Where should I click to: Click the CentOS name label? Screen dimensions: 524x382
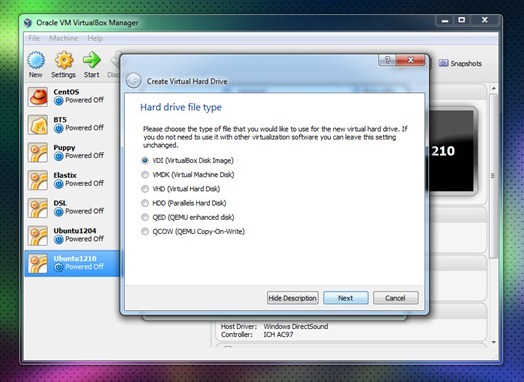pyautogui.click(x=66, y=92)
